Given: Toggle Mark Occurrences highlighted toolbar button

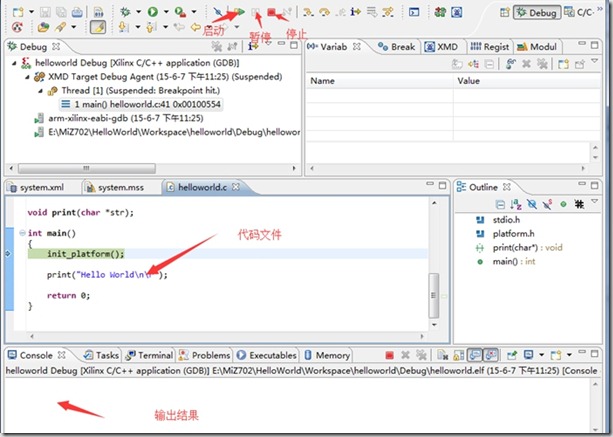Looking at the screenshot, I should tap(98, 27).
